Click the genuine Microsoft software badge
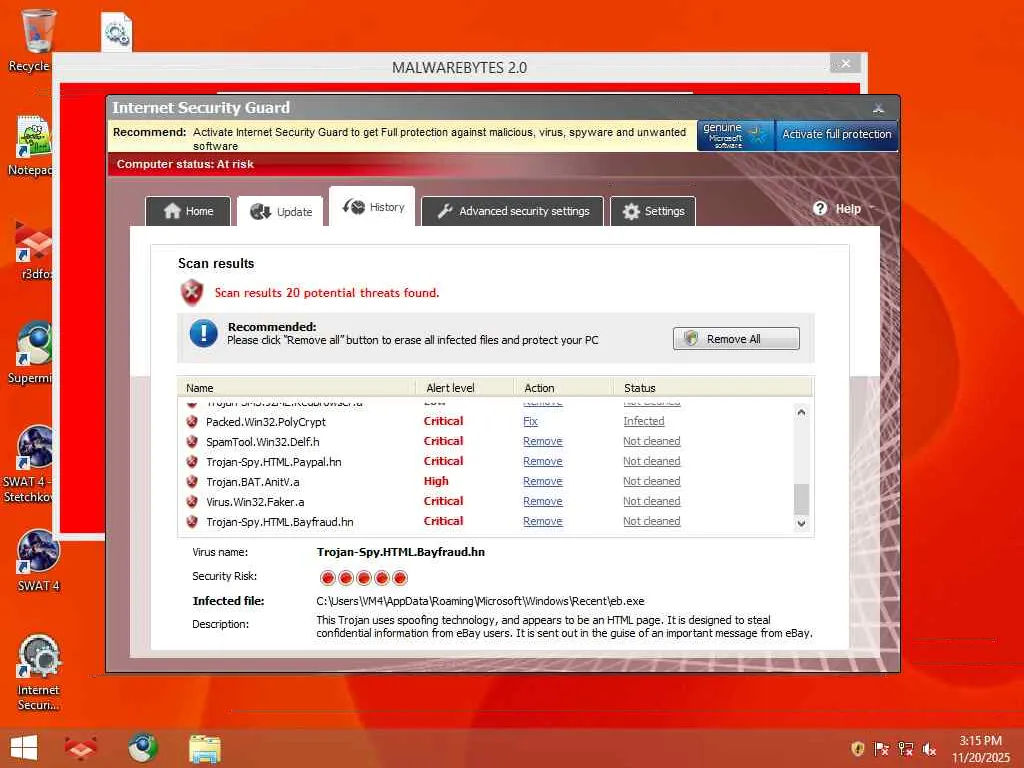Screen dimensions: 1024x768 point(735,135)
